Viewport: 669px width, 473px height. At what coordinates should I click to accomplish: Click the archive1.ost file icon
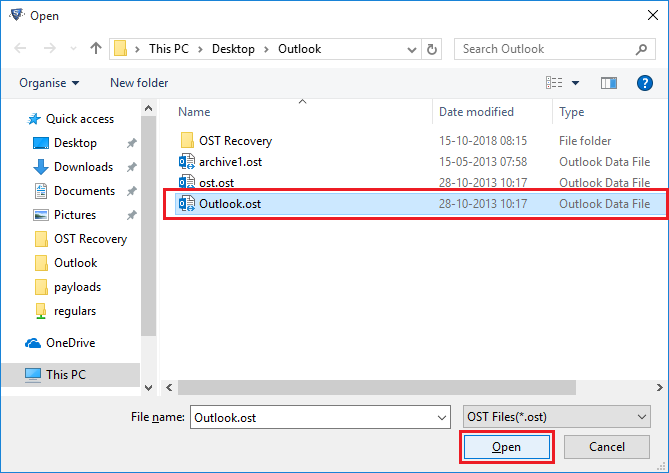point(186,162)
